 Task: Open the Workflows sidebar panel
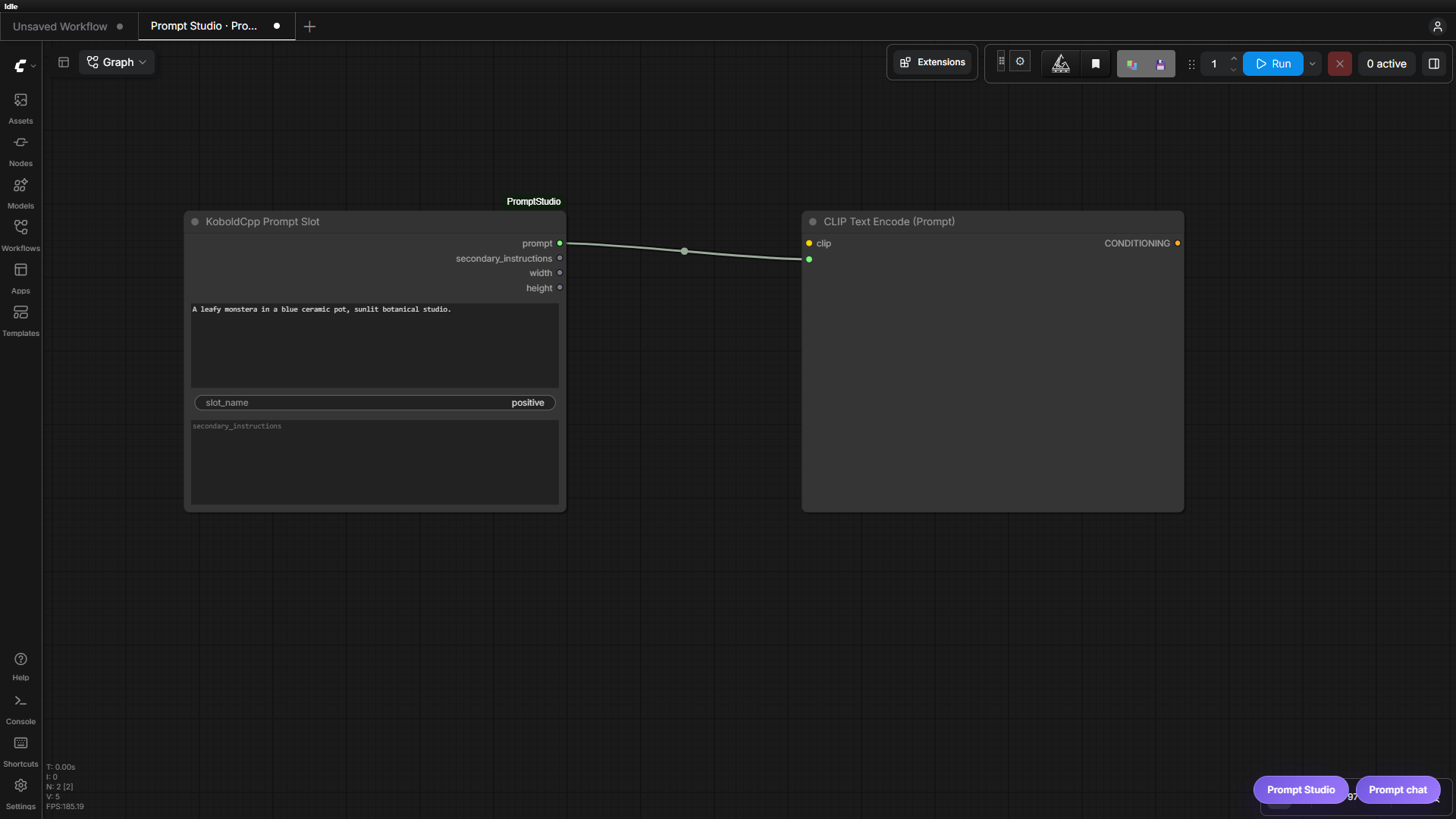[x=20, y=235]
